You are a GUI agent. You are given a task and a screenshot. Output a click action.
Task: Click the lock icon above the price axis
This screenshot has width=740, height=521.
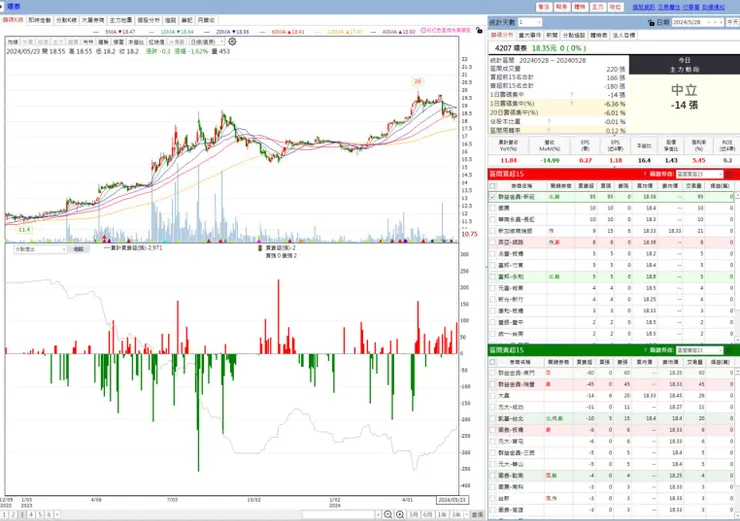coord(479,31)
